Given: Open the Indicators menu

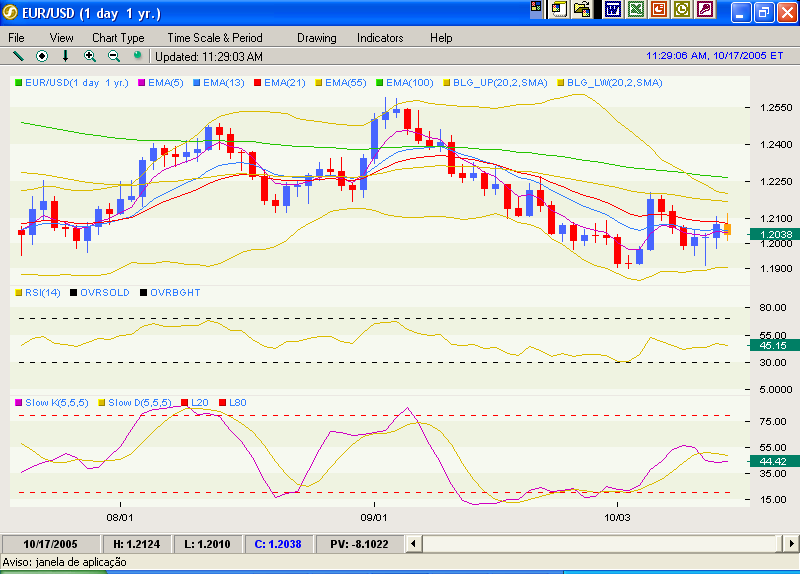Looking at the screenshot, I should pos(380,38).
